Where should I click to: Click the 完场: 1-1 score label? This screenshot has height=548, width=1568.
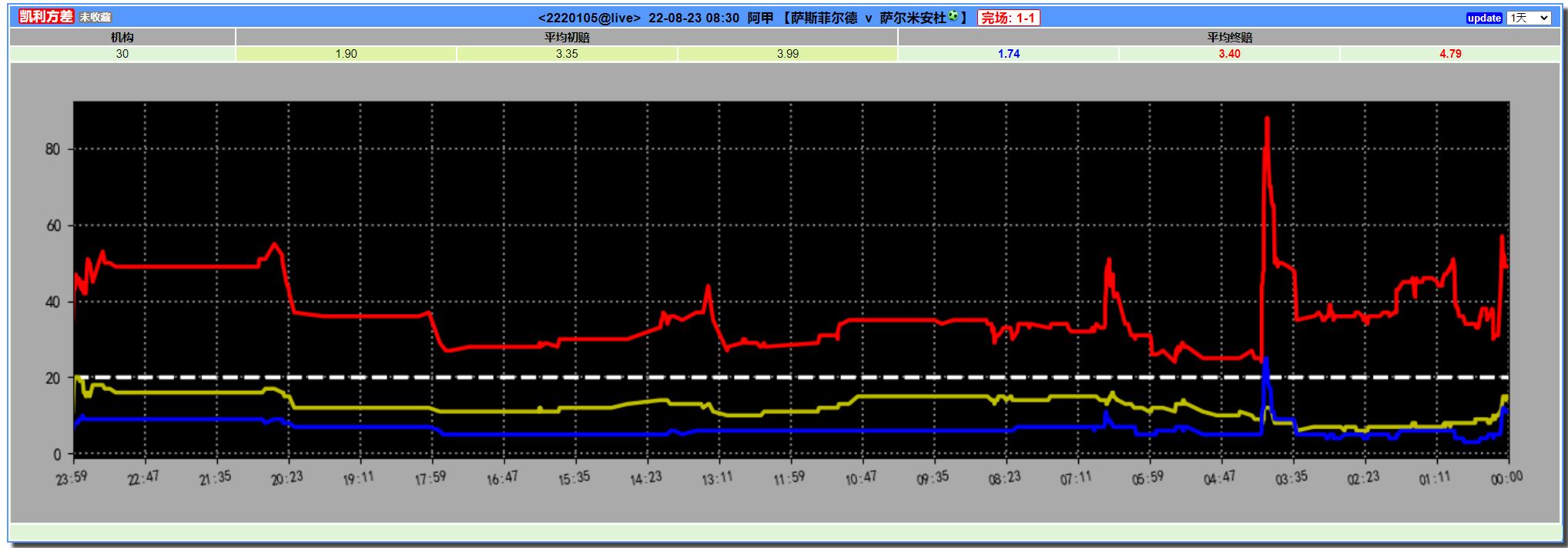(1009, 18)
